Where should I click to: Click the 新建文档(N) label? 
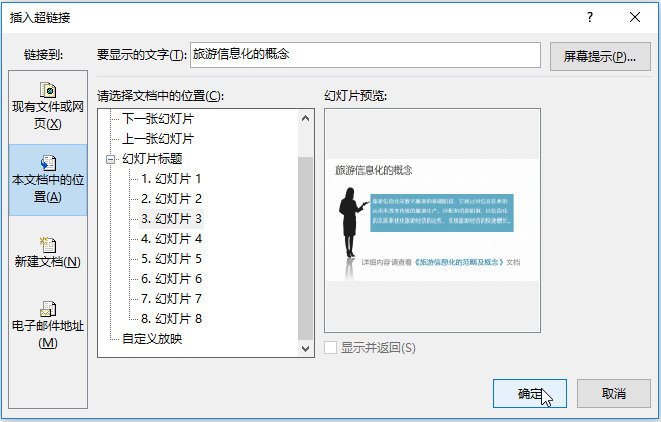point(48,261)
